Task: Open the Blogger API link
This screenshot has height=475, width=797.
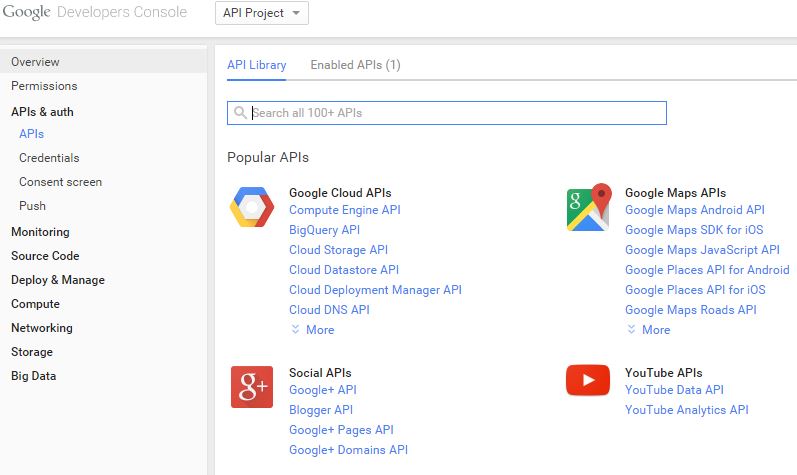Action: 321,410
